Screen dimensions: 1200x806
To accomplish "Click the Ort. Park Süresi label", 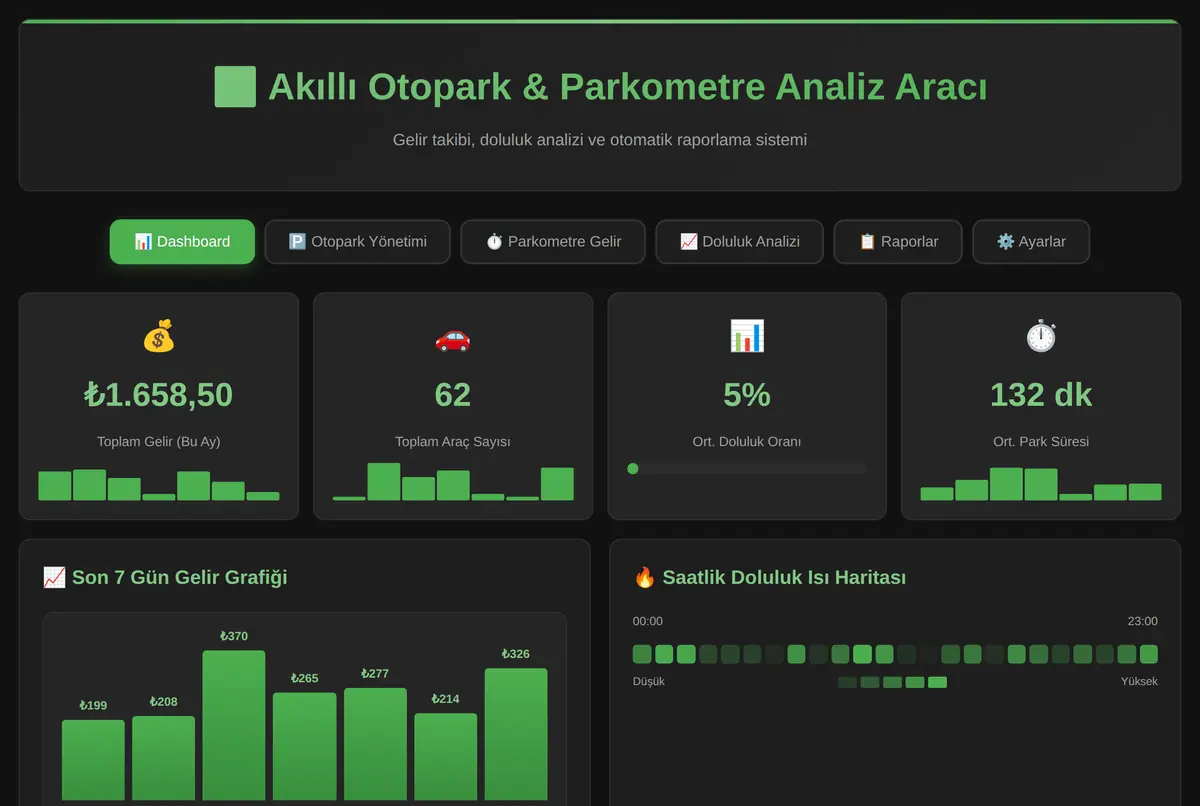I will pyautogui.click(x=1041, y=441).
